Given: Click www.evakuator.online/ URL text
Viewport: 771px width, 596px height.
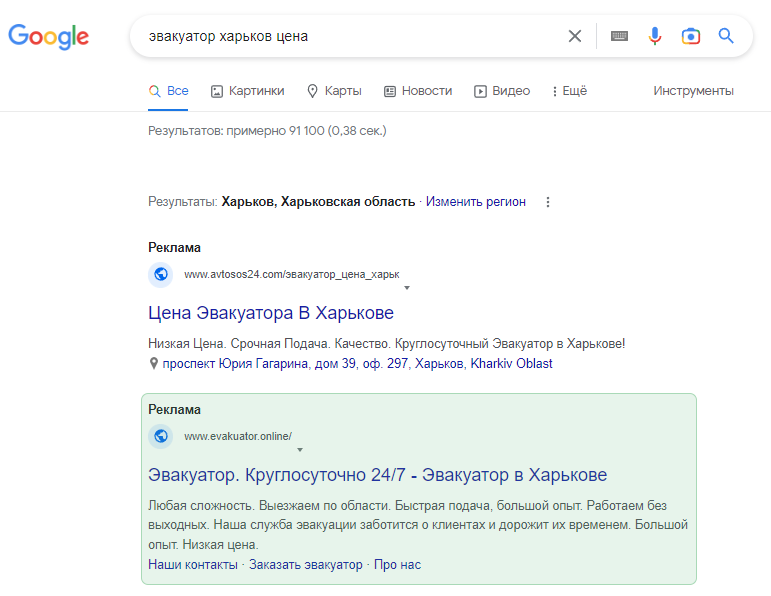Looking at the screenshot, I should click(x=237, y=436).
